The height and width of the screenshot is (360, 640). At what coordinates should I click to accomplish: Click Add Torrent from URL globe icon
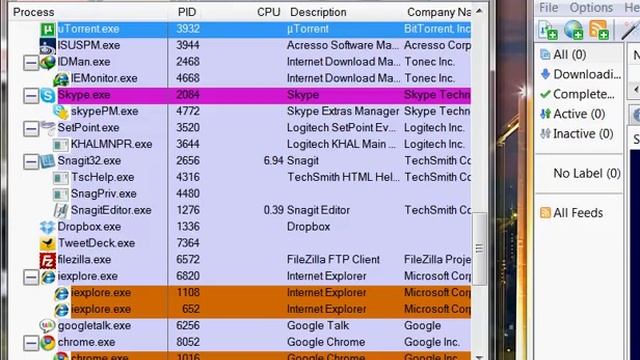click(x=573, y=30)
